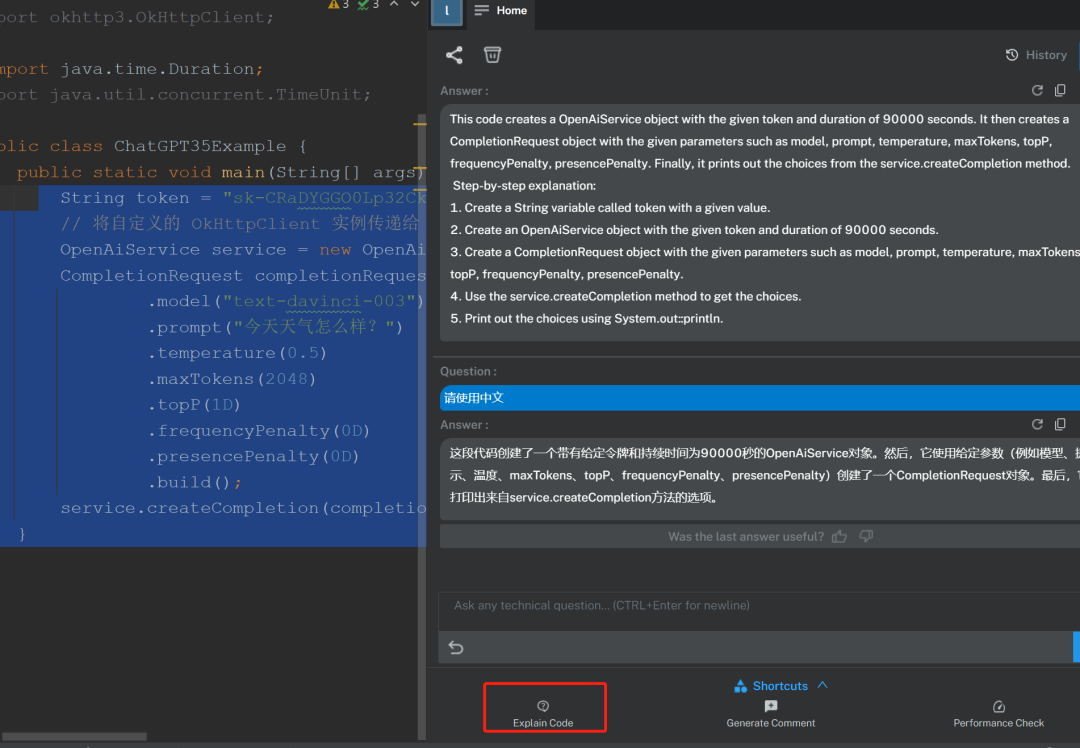Click the History clock icon

(x=1012, y=55)
